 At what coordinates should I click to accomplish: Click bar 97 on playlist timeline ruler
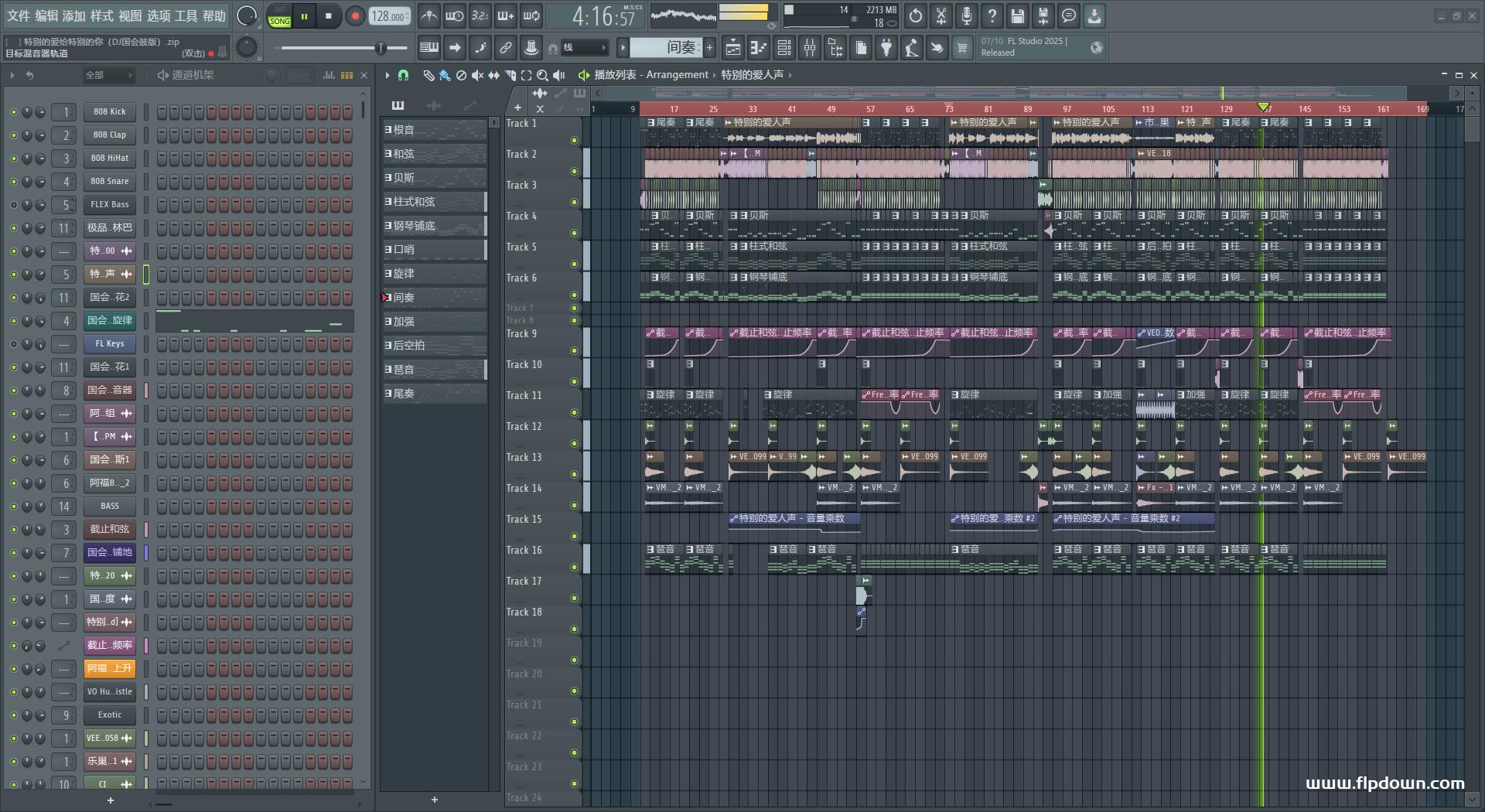[1067, 109]
